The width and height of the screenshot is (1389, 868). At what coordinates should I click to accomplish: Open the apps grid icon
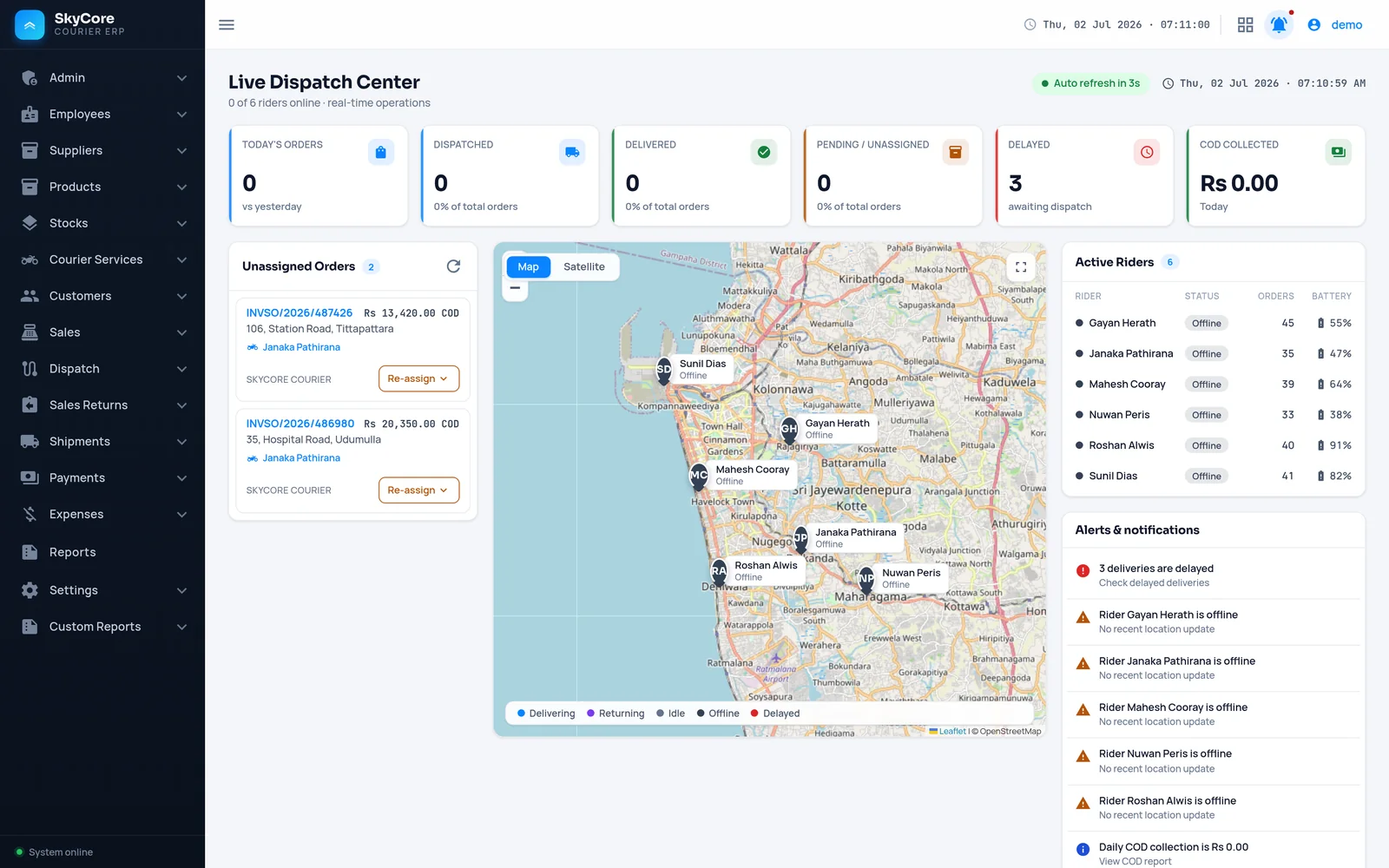(x=1245, y=25)
